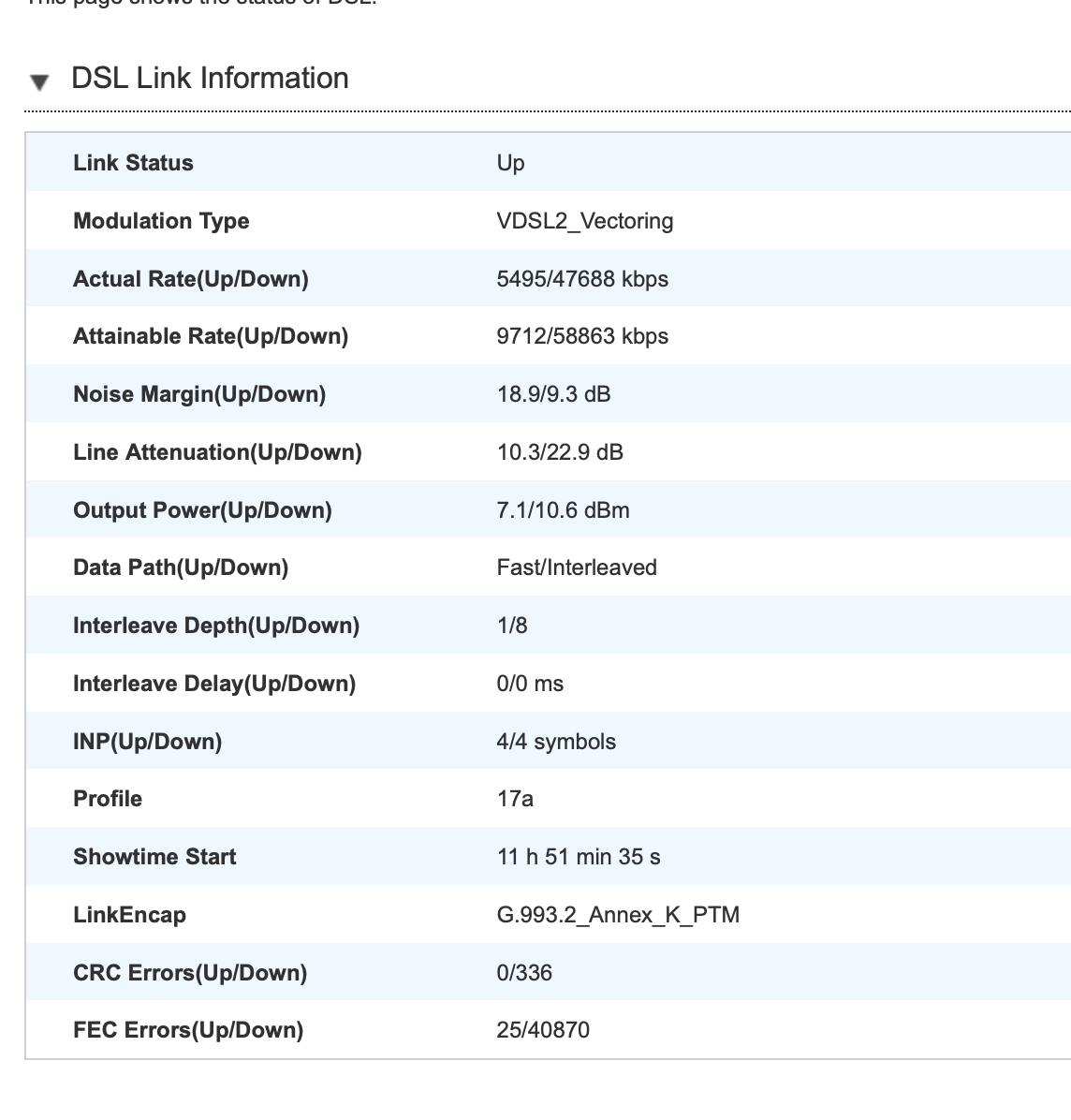Image resolution: width=1071 pixels, height=1120 pixels.
Task: Select the Line Attenuation(Up/Down) label
Action: click(x=216, y=452)
